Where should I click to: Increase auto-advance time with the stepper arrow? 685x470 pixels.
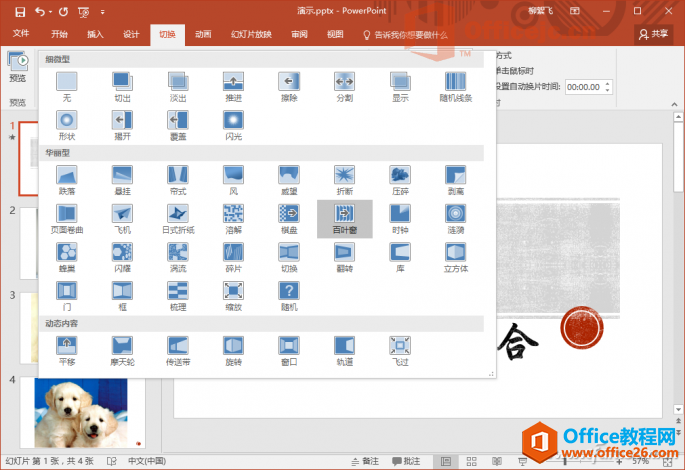[608, 83]
